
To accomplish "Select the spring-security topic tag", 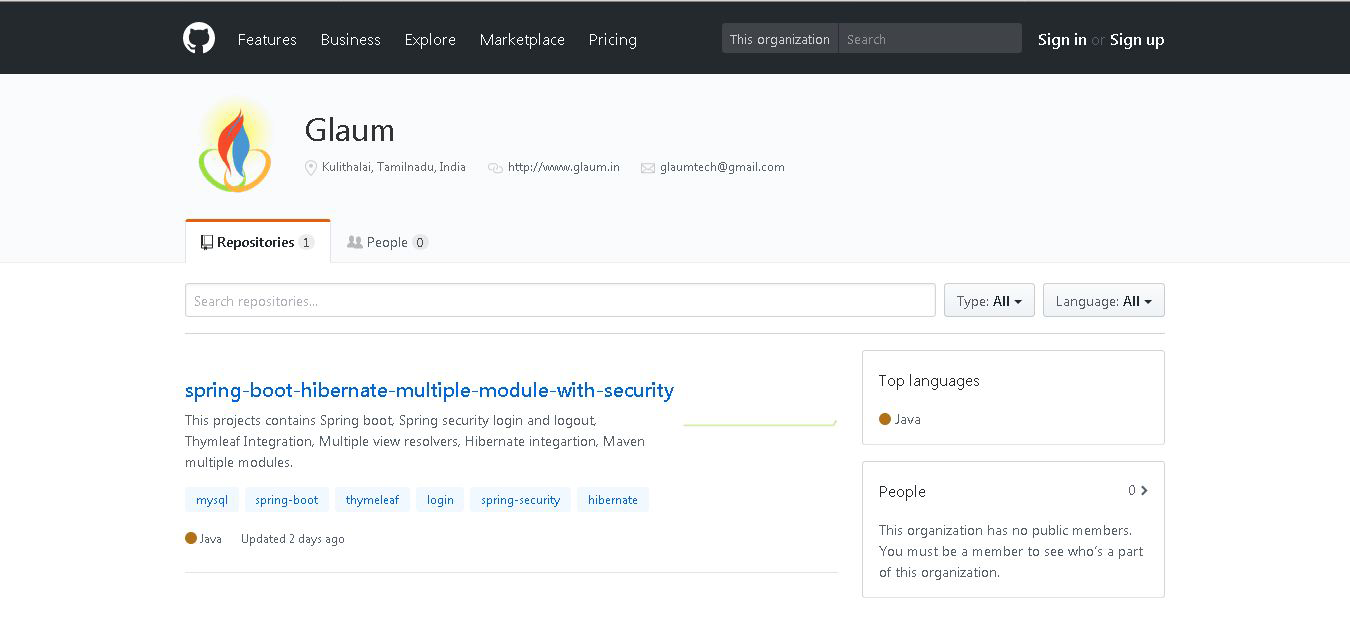I will [520, 499].
